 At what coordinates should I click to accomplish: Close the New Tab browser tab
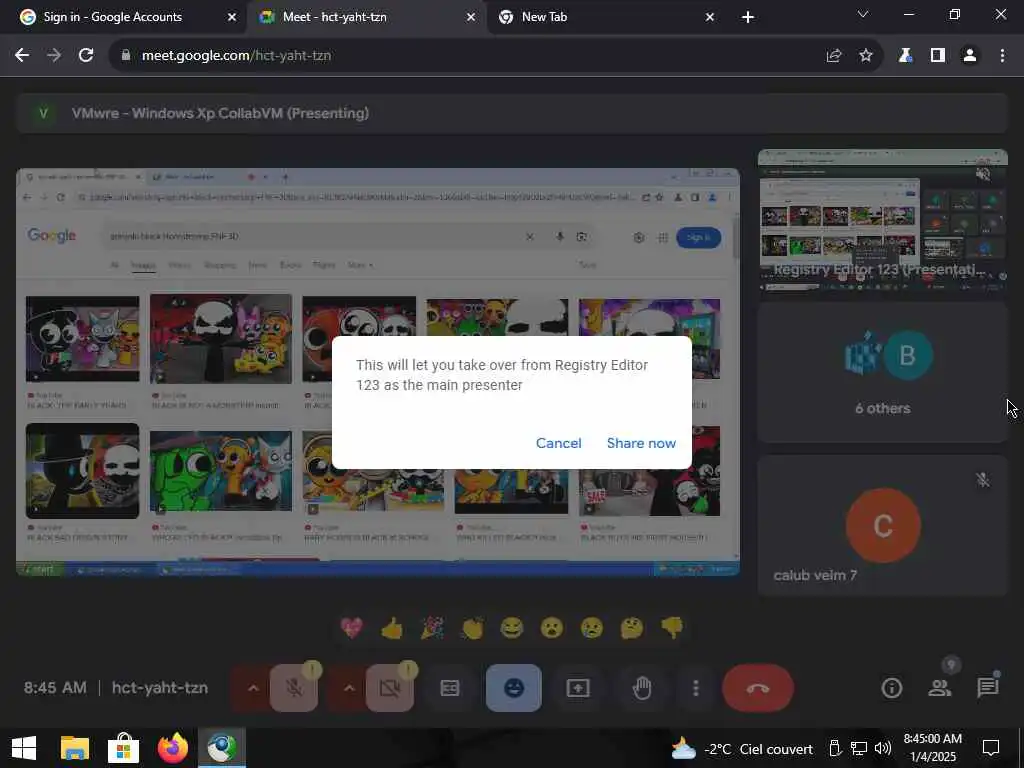coord(710,17)
